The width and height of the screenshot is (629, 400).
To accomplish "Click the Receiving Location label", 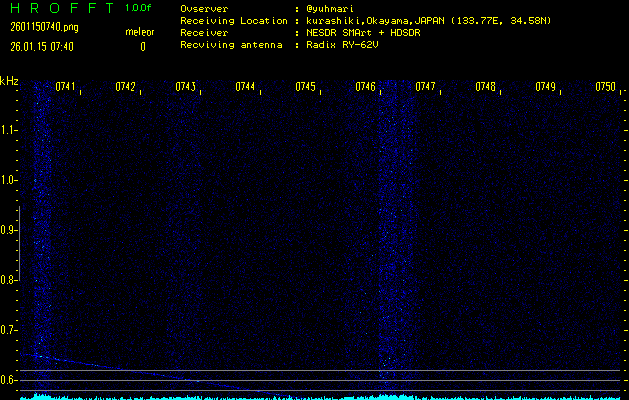I will (x=234, y=21).
